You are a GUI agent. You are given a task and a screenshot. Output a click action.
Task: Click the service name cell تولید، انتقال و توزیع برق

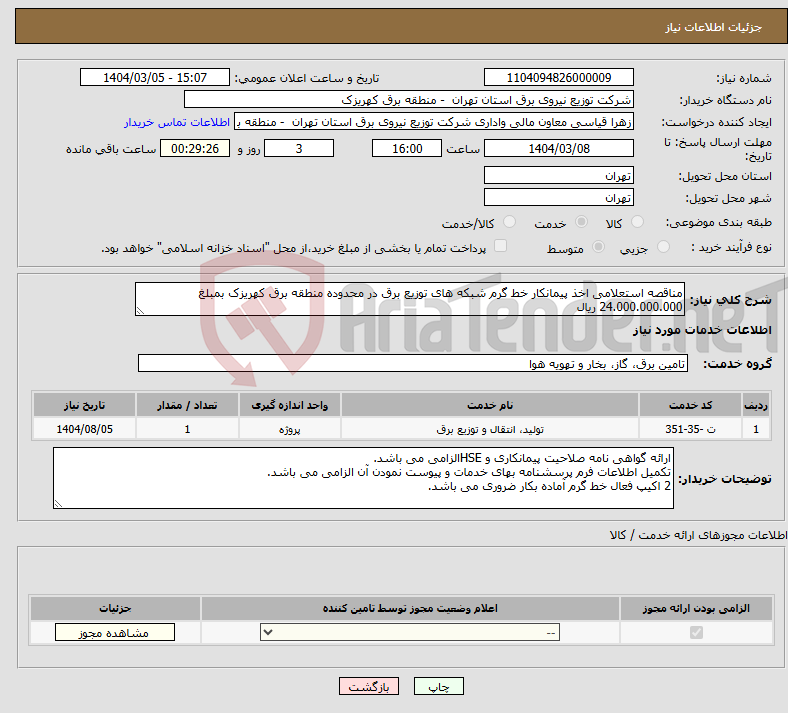tap(490, 429)
